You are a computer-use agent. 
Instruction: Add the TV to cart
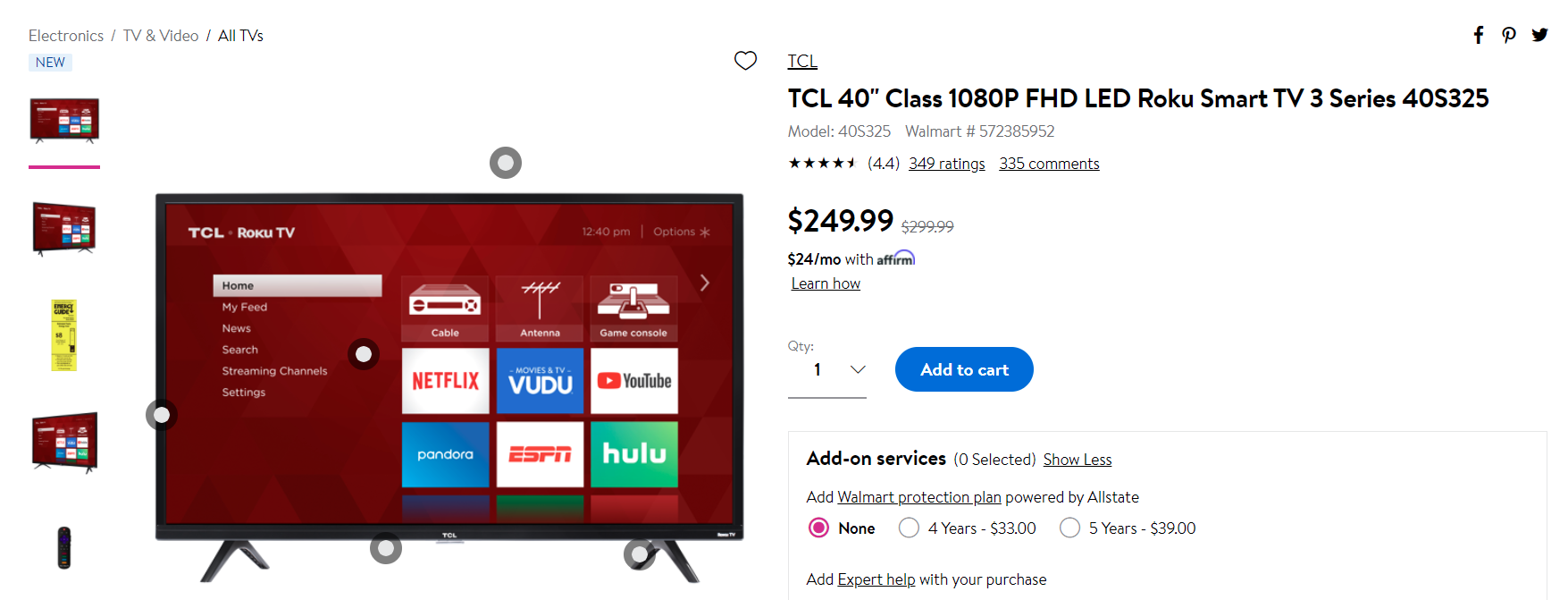[x=964, y=369]
